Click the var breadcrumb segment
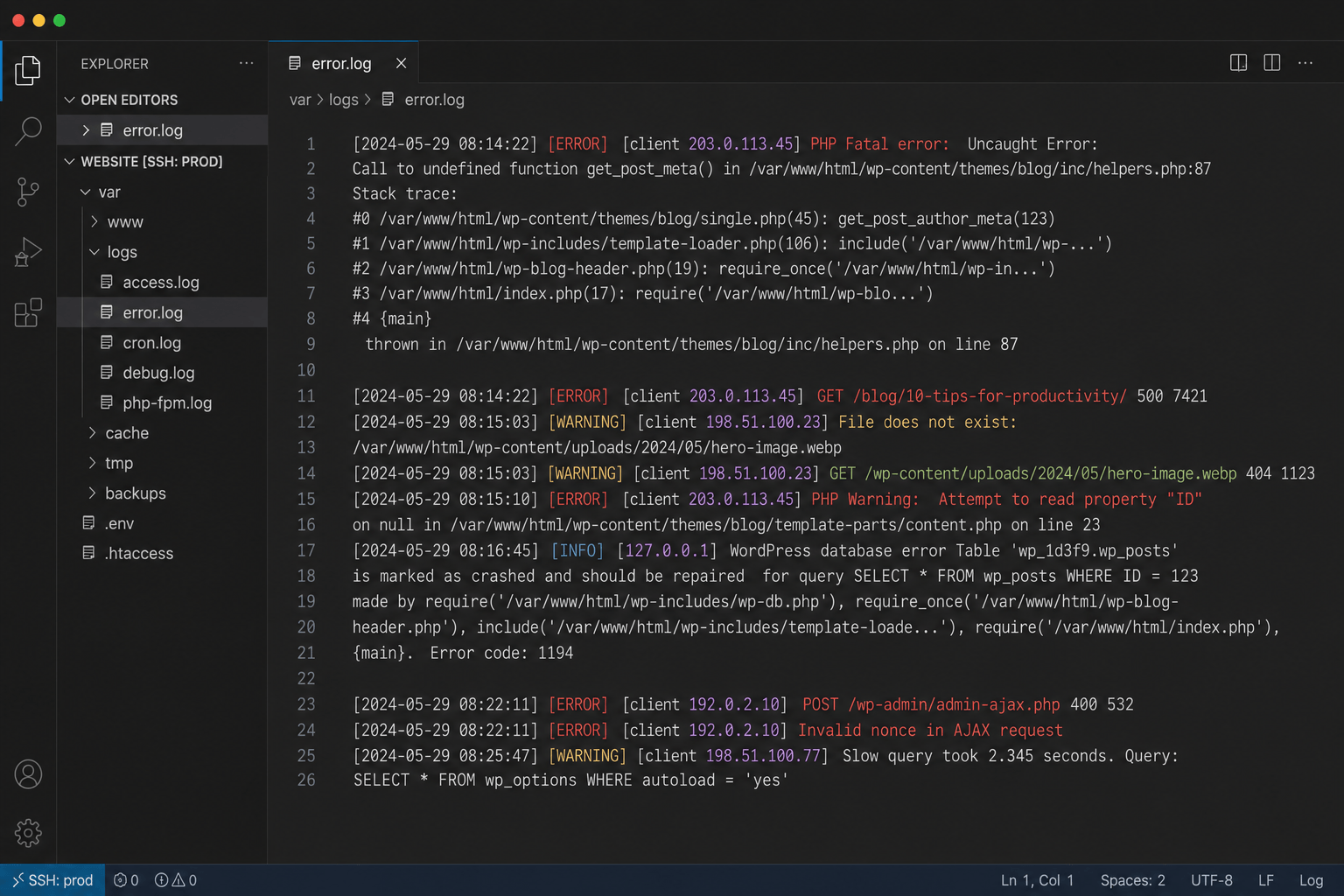Screen dimensions: 1344x896 300,100
